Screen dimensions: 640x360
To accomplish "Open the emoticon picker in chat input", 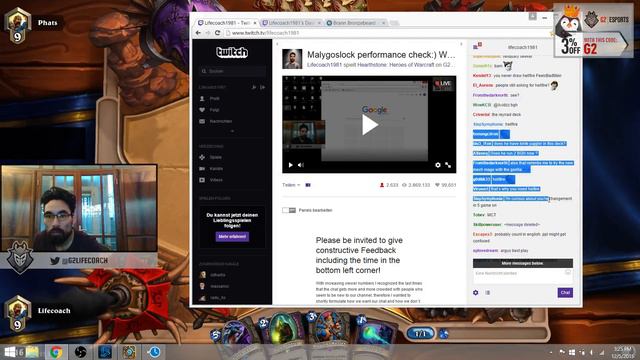I will pos(568,273).
